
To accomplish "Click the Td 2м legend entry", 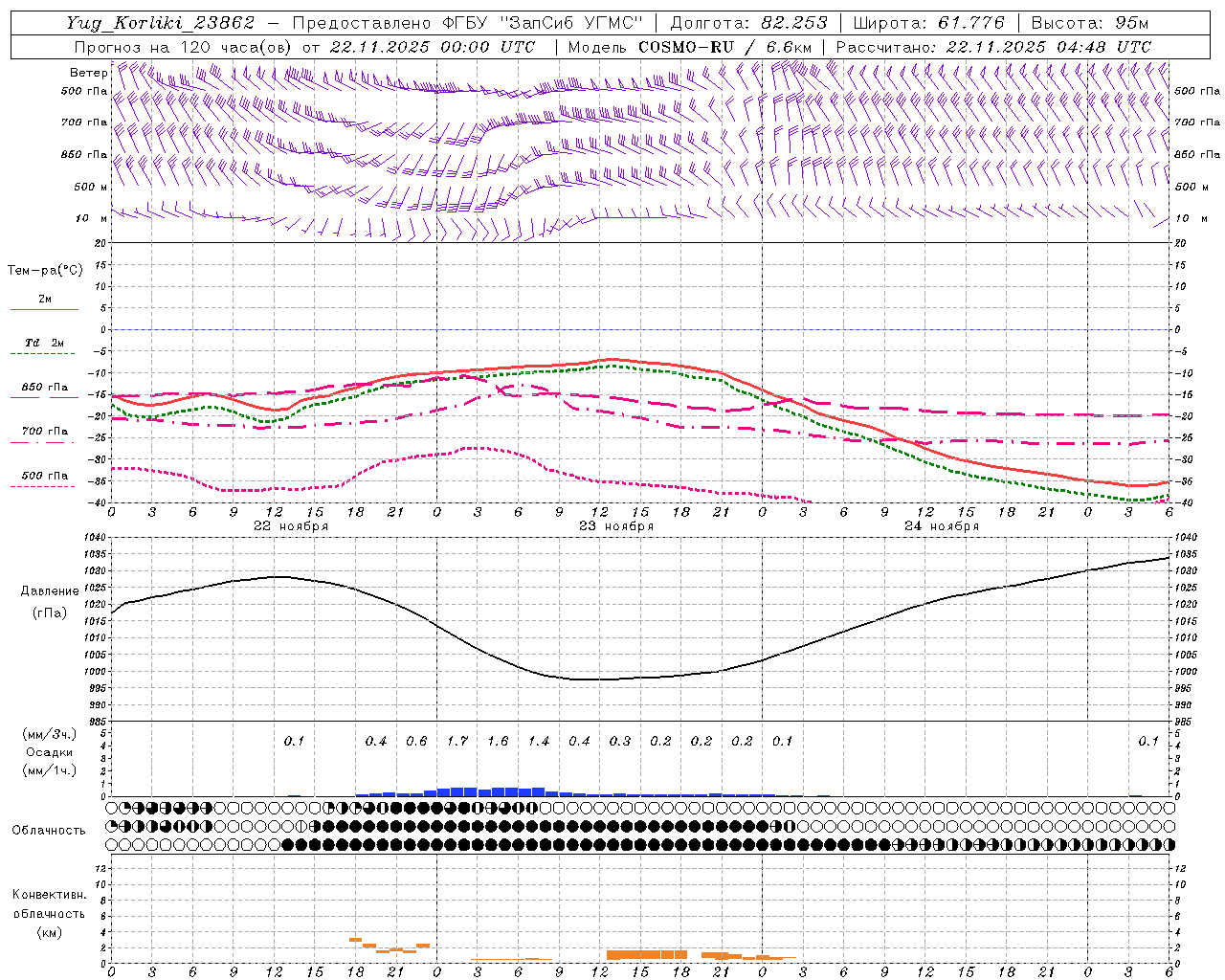I will [x=44, y=343].
